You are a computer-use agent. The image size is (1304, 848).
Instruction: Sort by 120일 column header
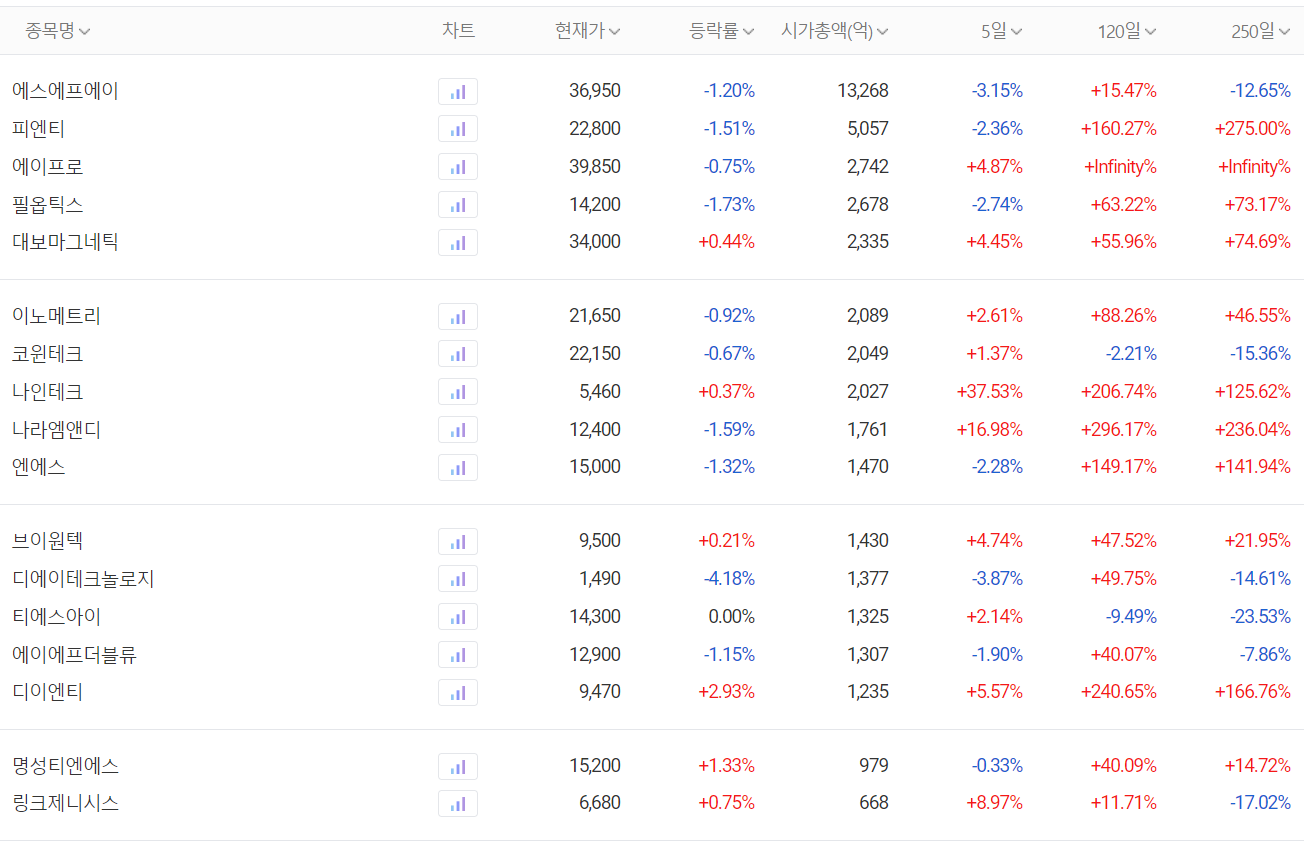pyautogui.click(x=1127, y=31)
